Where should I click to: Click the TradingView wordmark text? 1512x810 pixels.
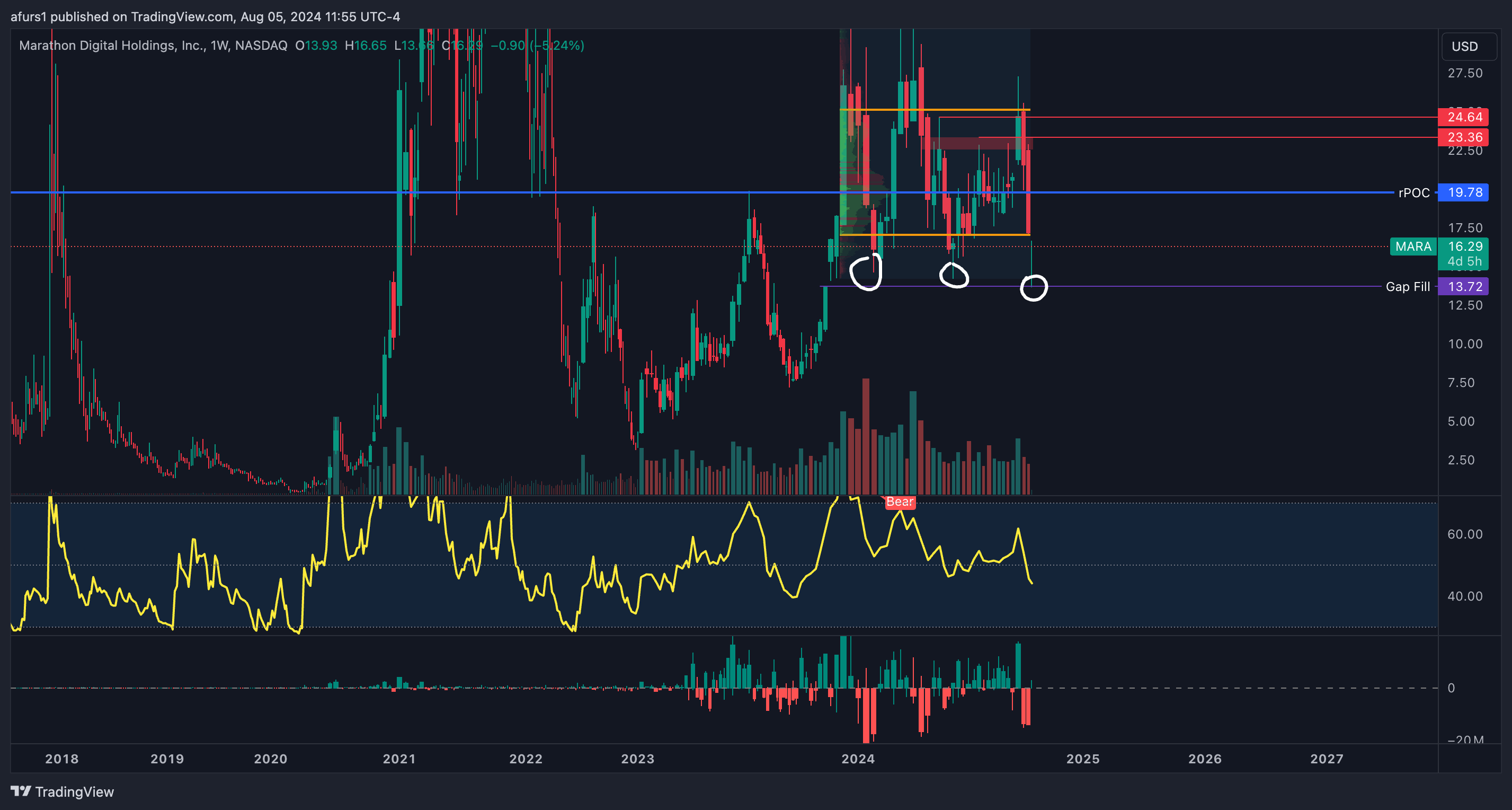click(x=75, y=792)
